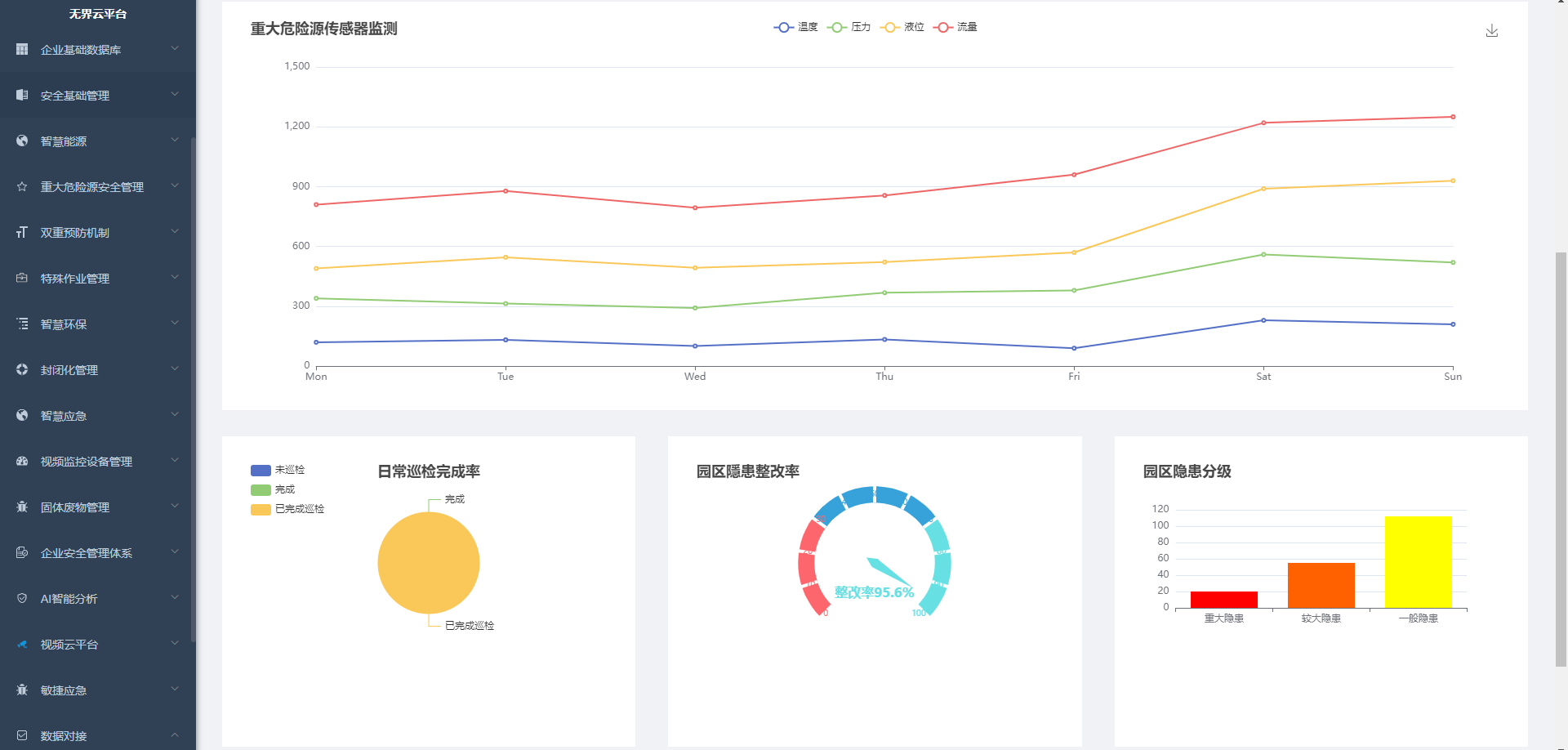This screenshot has height=750, width=1568.
Task: Click the yellow pie chart circle
Action: [x=429, y=563]
